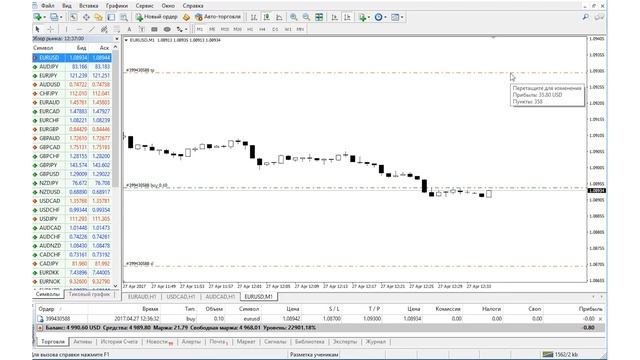The width and height of the screenshot is (640, 360).
Task: Select the Horizontal Line drawing tool
Action: point(79,29)
